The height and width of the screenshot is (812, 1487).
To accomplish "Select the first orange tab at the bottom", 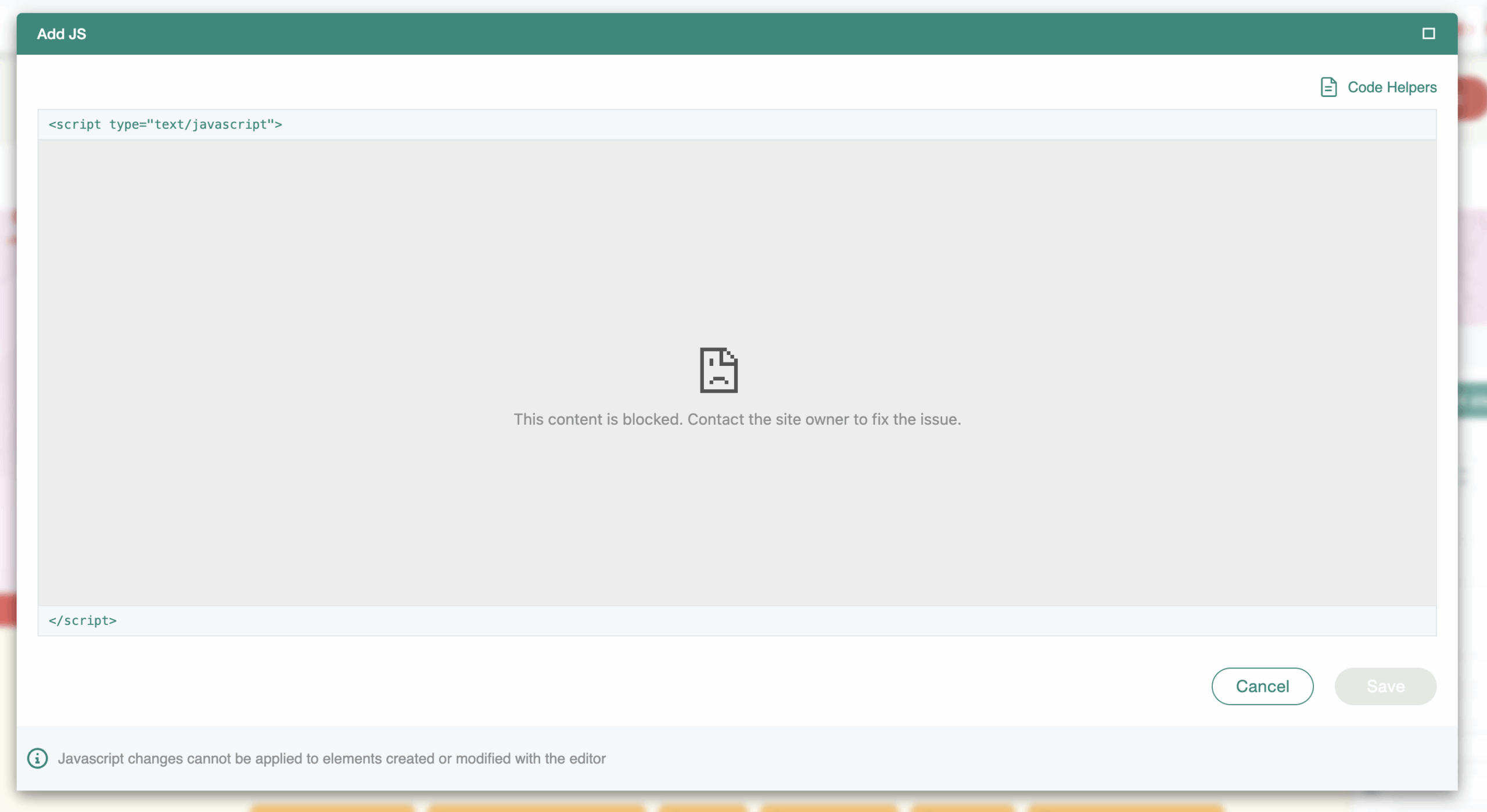I will 332,807.
